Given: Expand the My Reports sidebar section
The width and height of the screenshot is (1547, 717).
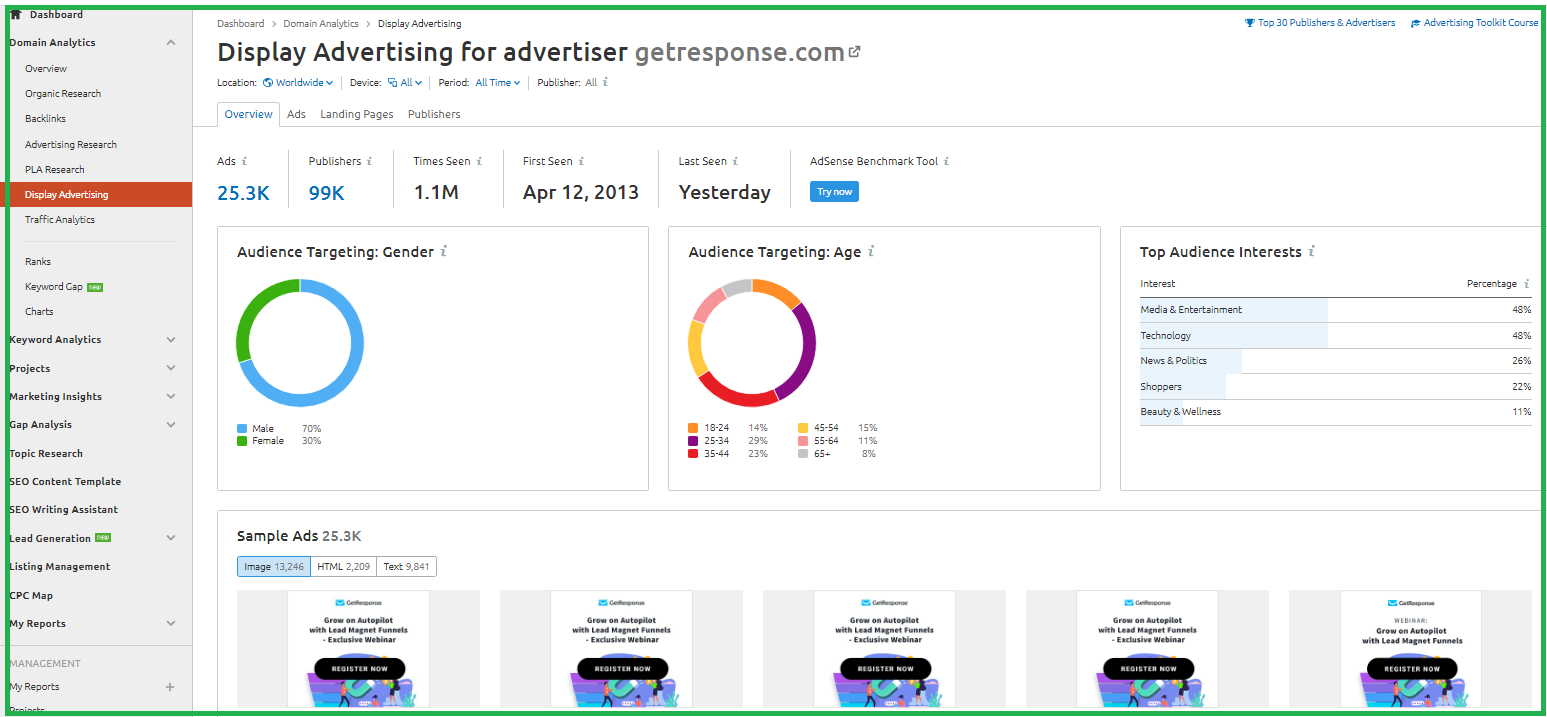Looking at the screenshot, I should click(171, 624).
